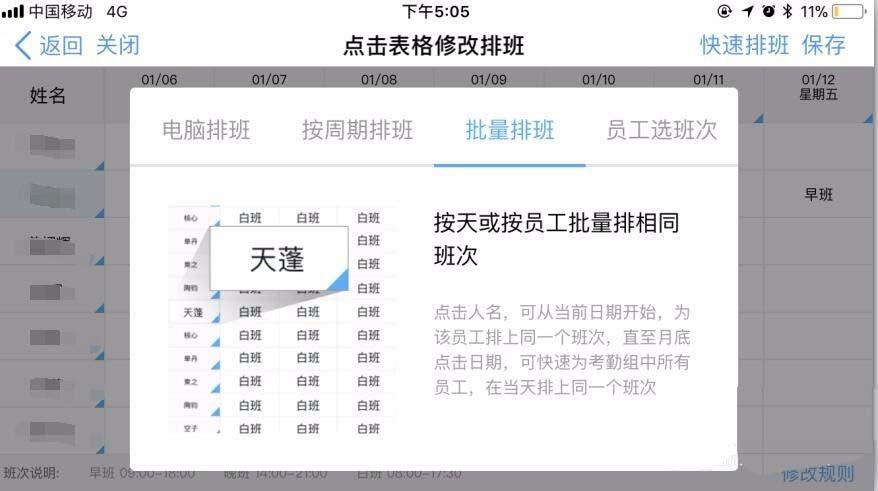The height and width of the screenshot is (491, 878).
Task: Tap the 01/06 date column header
Action: (159, 80)
